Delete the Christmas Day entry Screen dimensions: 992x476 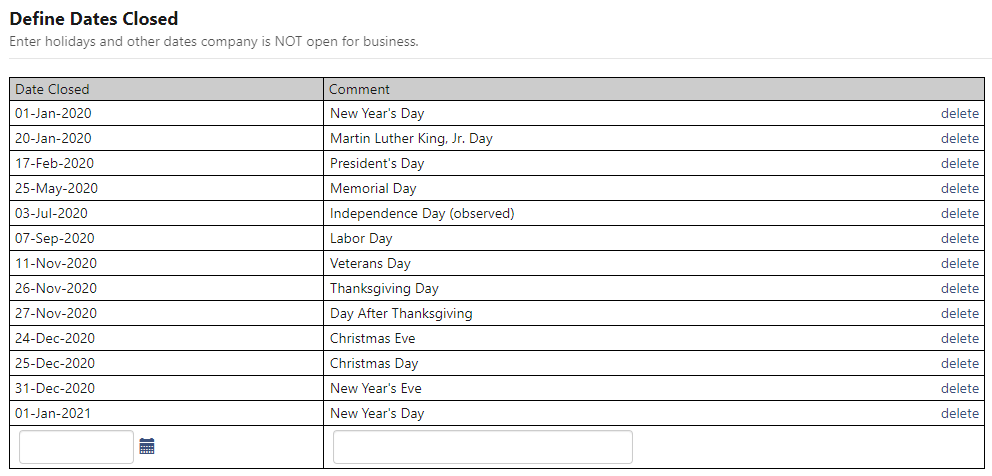coord(959,363)
